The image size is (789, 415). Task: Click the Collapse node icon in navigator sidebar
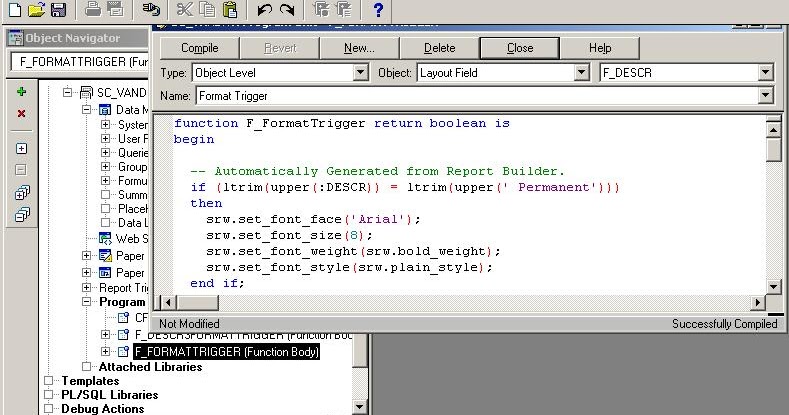tap(21, 170)
